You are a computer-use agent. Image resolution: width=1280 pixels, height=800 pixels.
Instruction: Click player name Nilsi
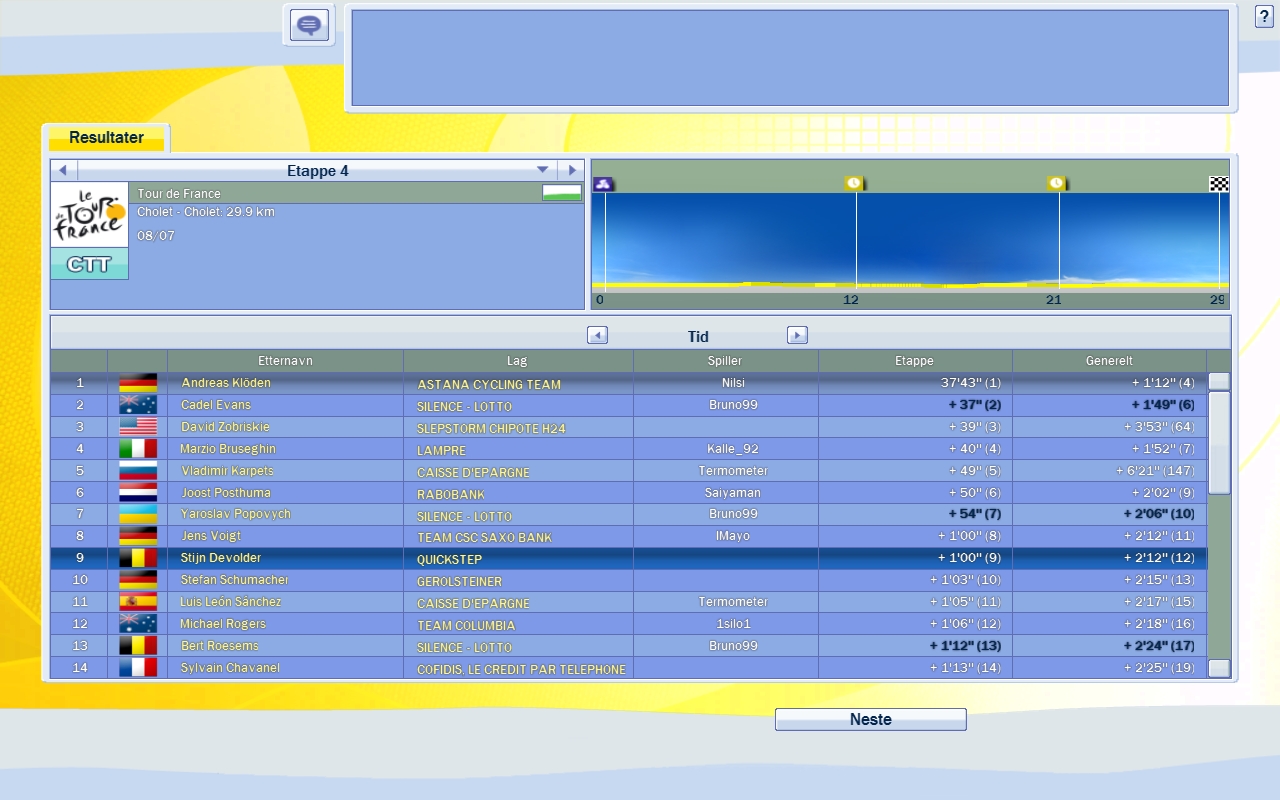733,383
